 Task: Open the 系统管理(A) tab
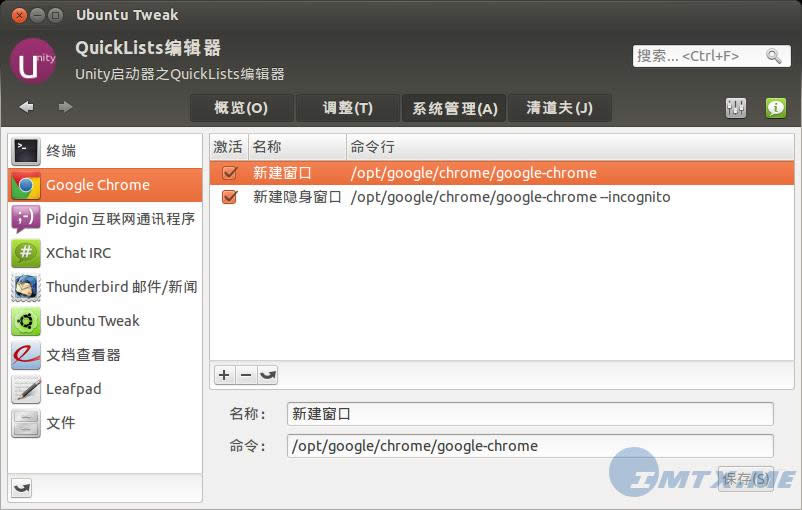pos(455,108)
